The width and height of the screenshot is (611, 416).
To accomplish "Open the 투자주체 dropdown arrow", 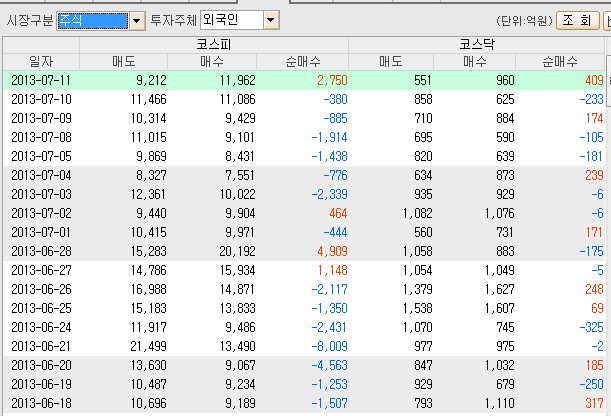I will [271, 20].
